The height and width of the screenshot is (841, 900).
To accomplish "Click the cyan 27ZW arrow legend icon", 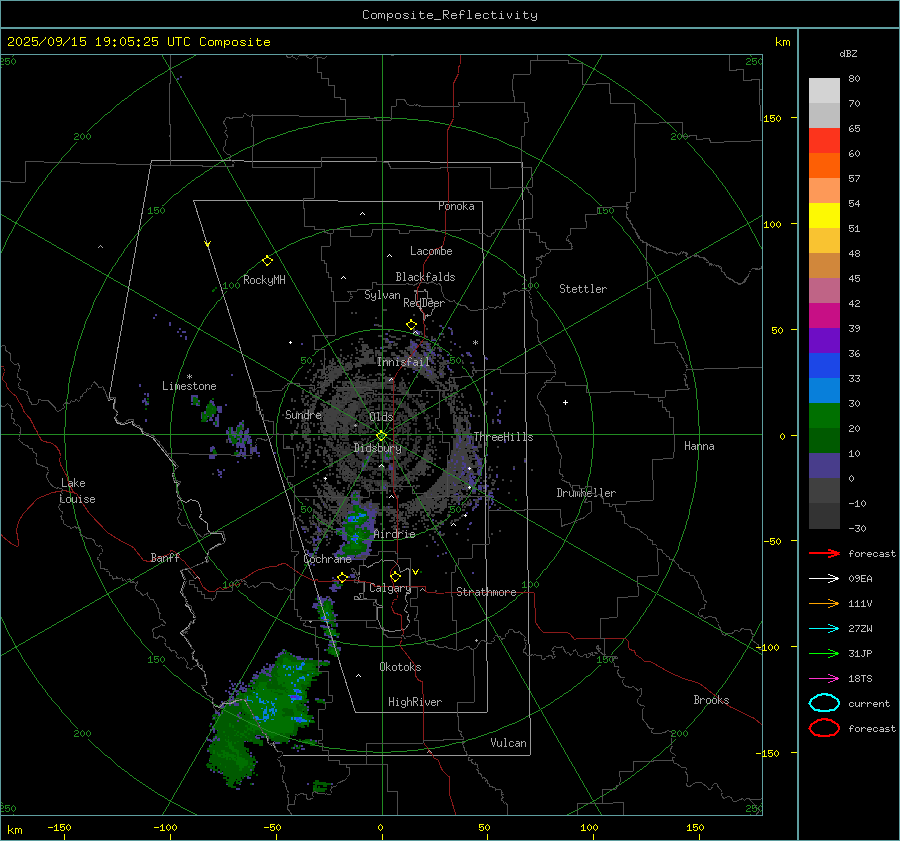I will pyautogui.click(x=824, y=629).
